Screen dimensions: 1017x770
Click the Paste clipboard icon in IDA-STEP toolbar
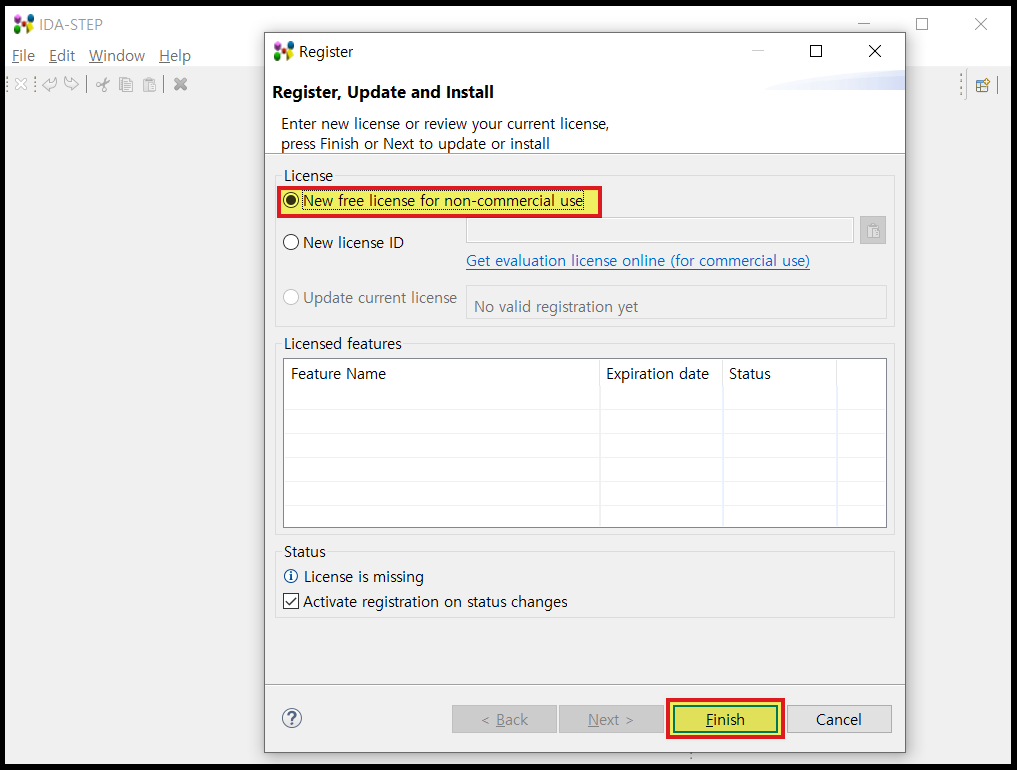[x=149, y=84]
